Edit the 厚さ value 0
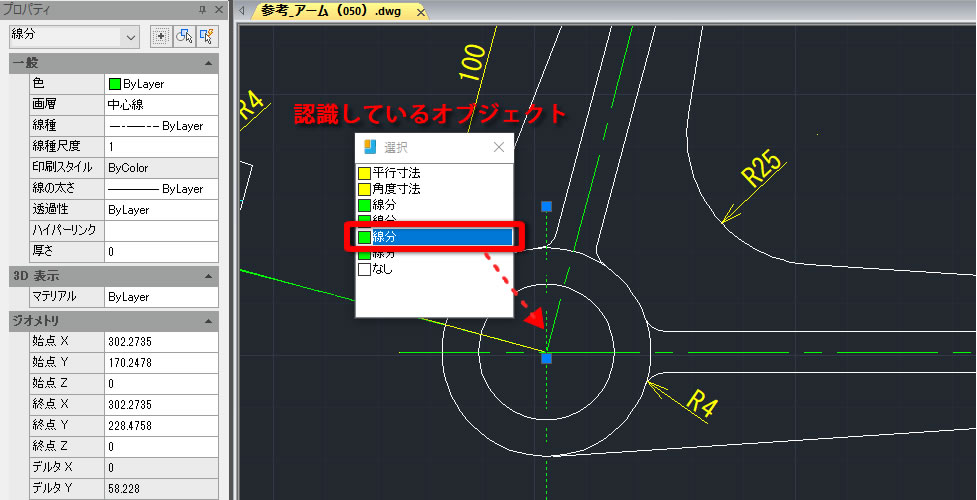The image size is (977, 500). pos(161,251)
